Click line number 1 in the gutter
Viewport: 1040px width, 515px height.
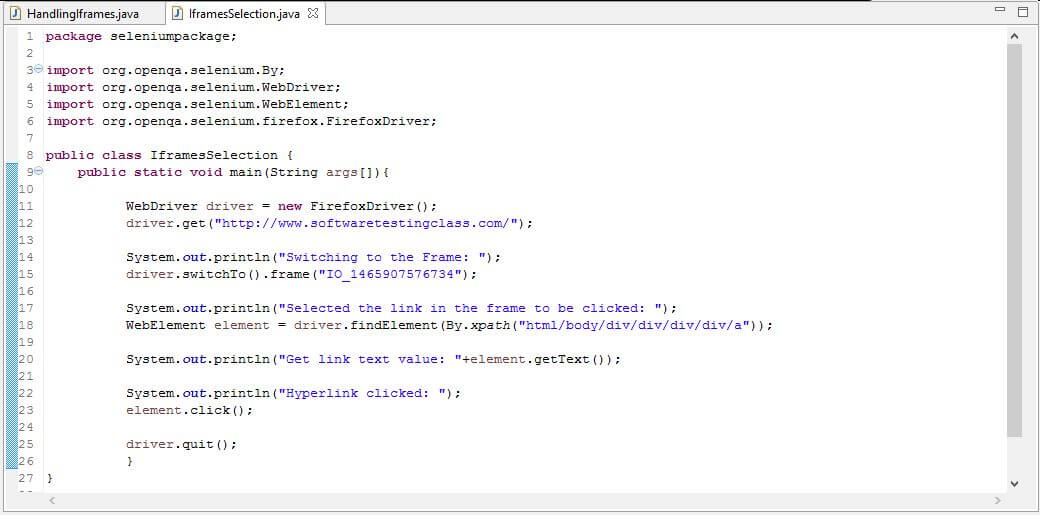coord(29,36)
